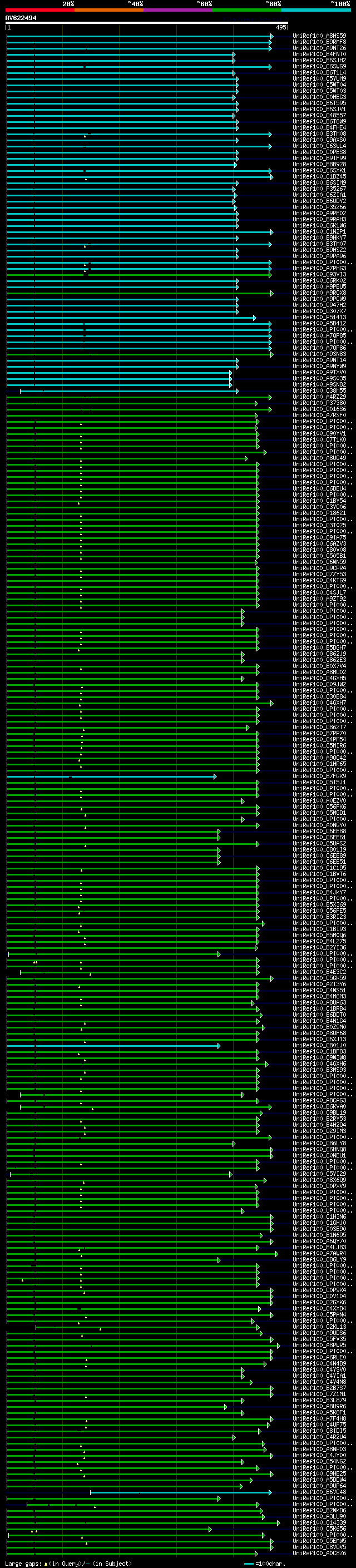Choose UniRef100_Q947H2 hit
356x1568 pixels.
click(x=319, y=305)
